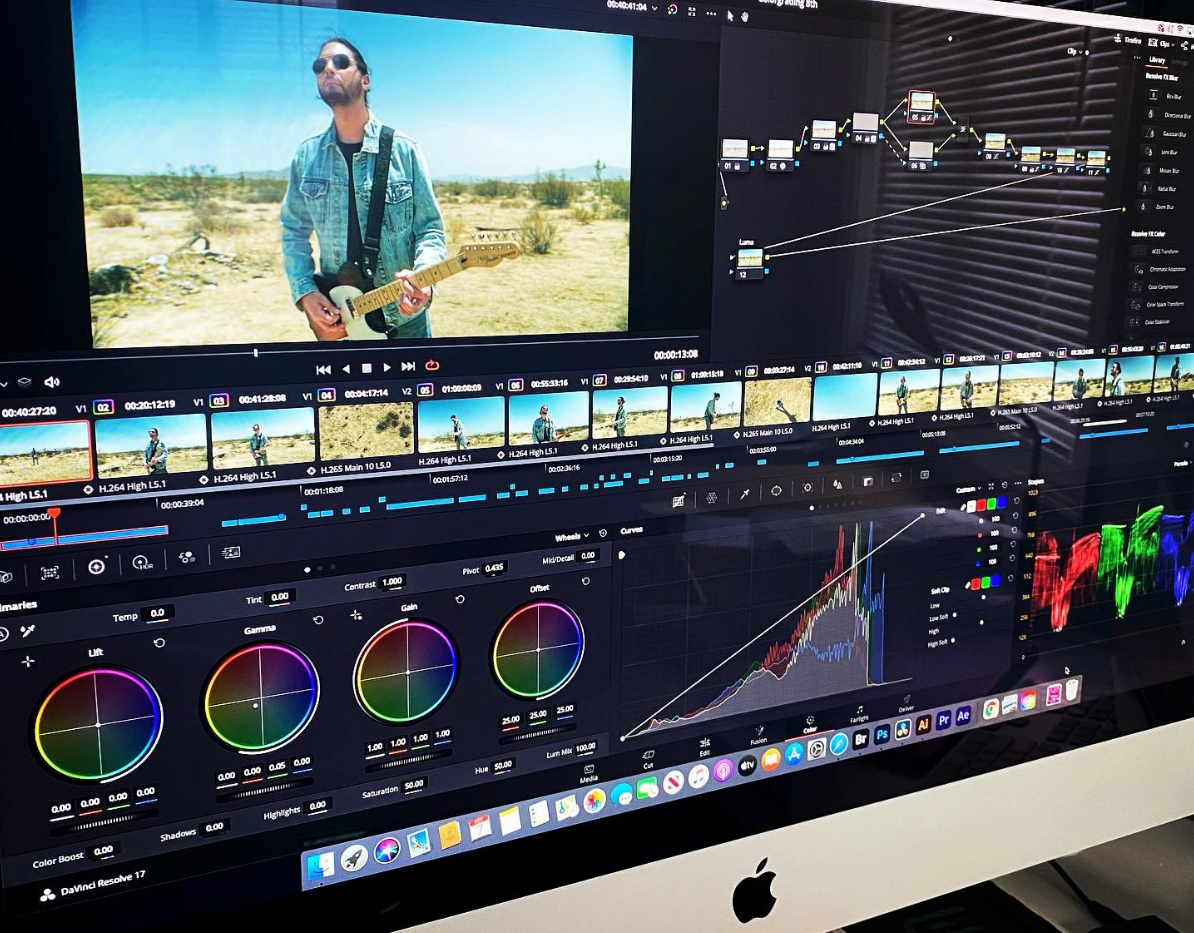
Task: Select clip 04 thumbnail in timeline
Action: (x=366, y=431)
